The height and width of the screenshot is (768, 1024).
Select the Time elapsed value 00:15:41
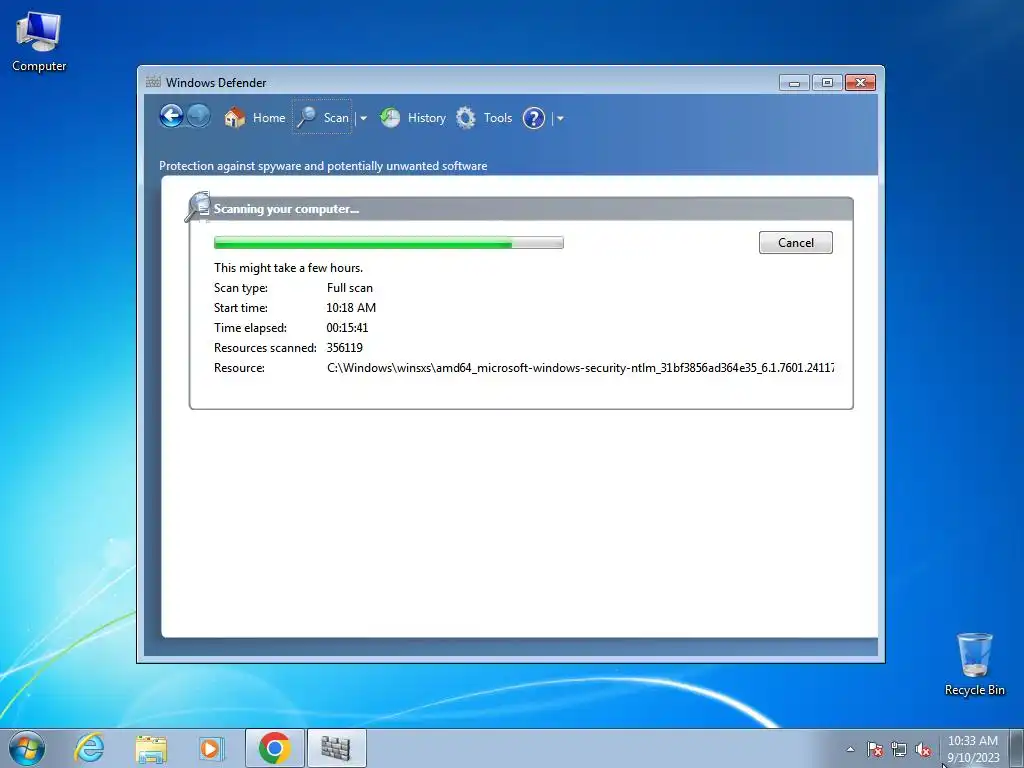(347, 328)
